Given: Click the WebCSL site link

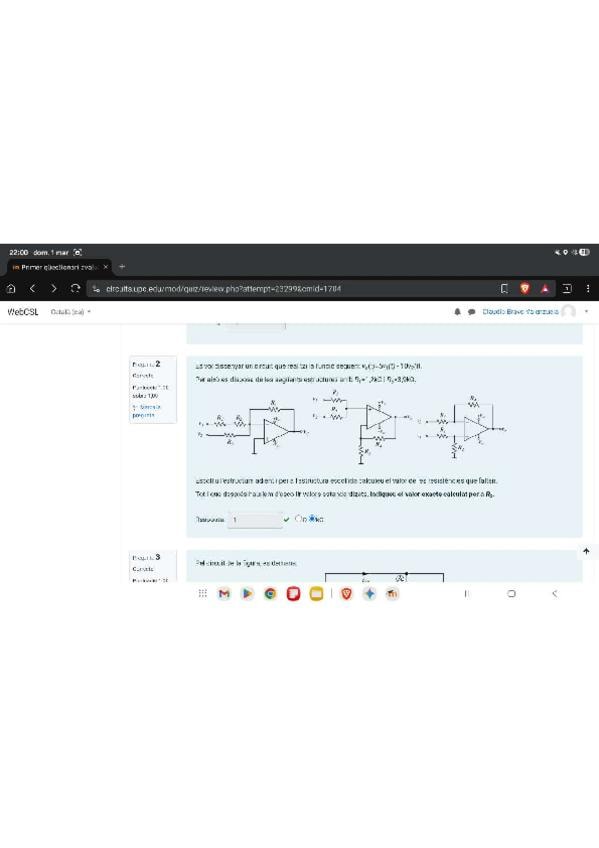Looking at the screenshot, I should [23, 312].
